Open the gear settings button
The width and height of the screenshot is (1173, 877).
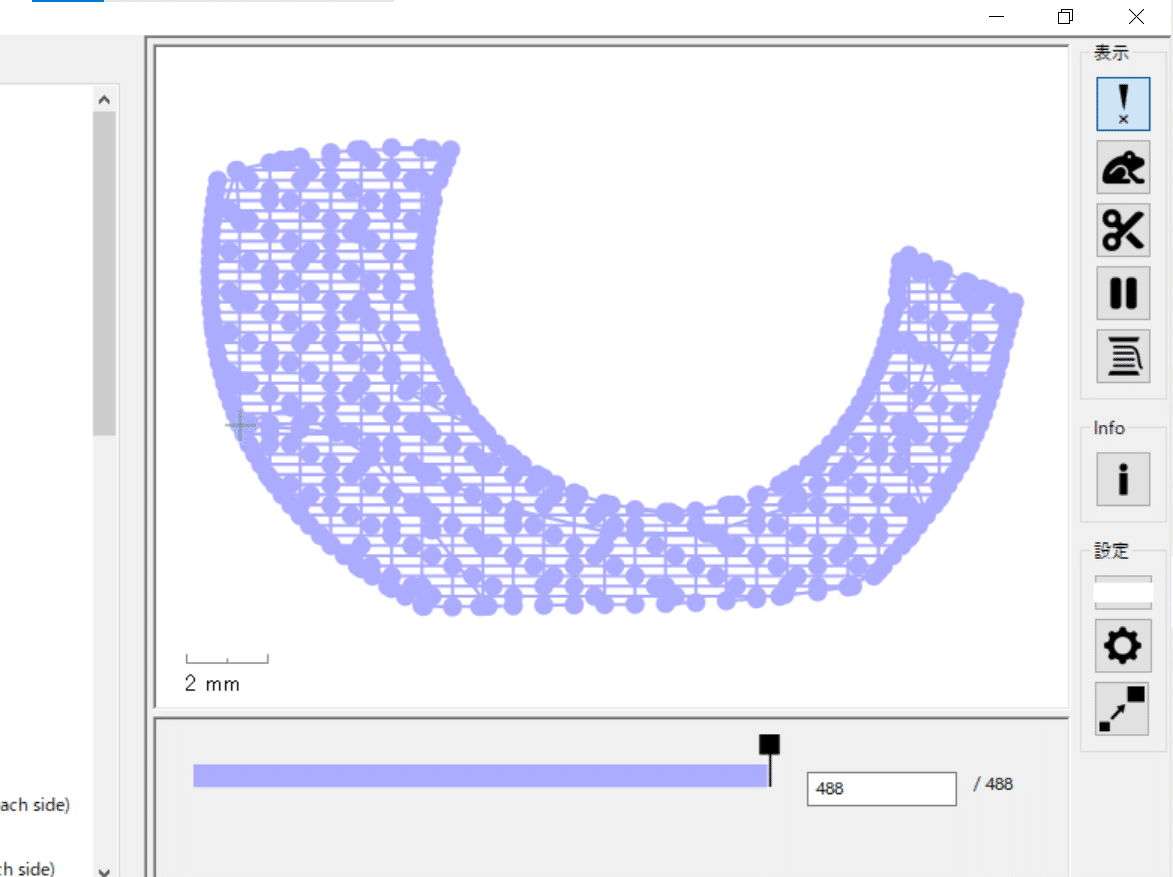coord(1123,645)
